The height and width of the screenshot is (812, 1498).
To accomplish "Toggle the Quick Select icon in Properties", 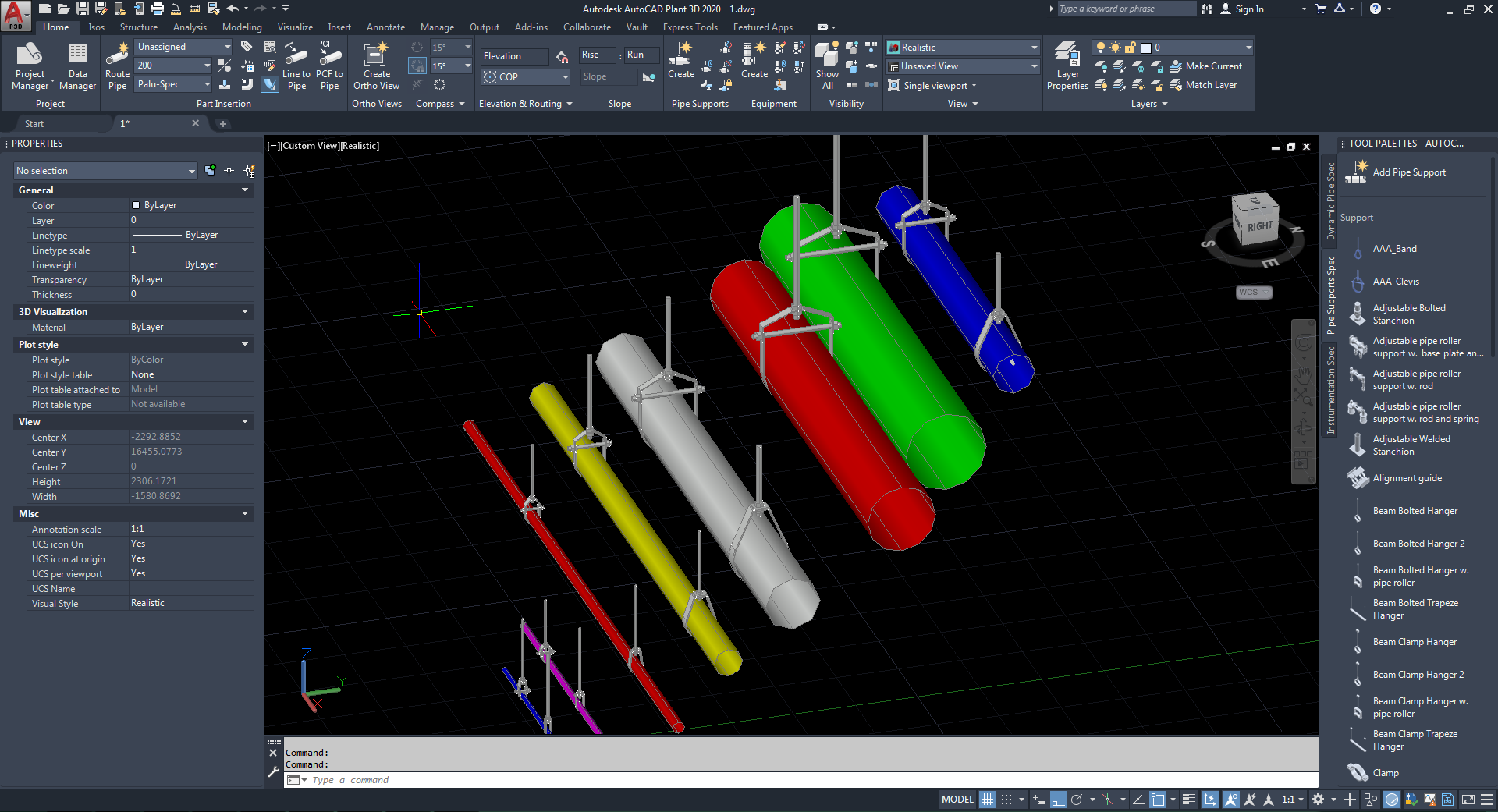I will coord(249,171).
